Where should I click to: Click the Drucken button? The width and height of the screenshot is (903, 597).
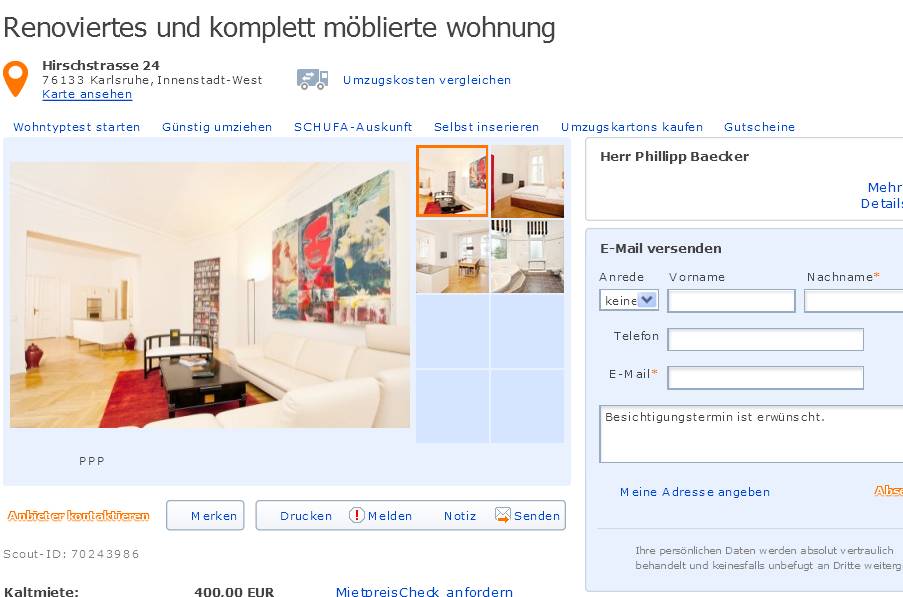[306, 516]
